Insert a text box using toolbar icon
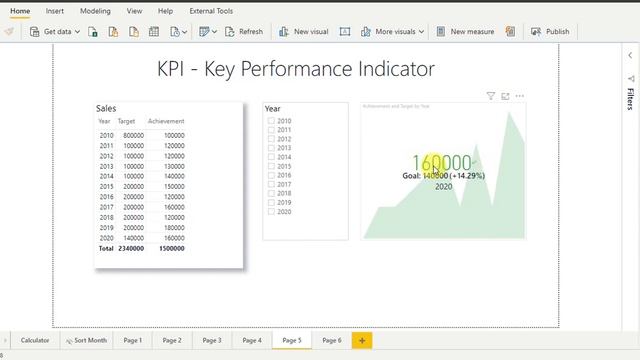 345,31
